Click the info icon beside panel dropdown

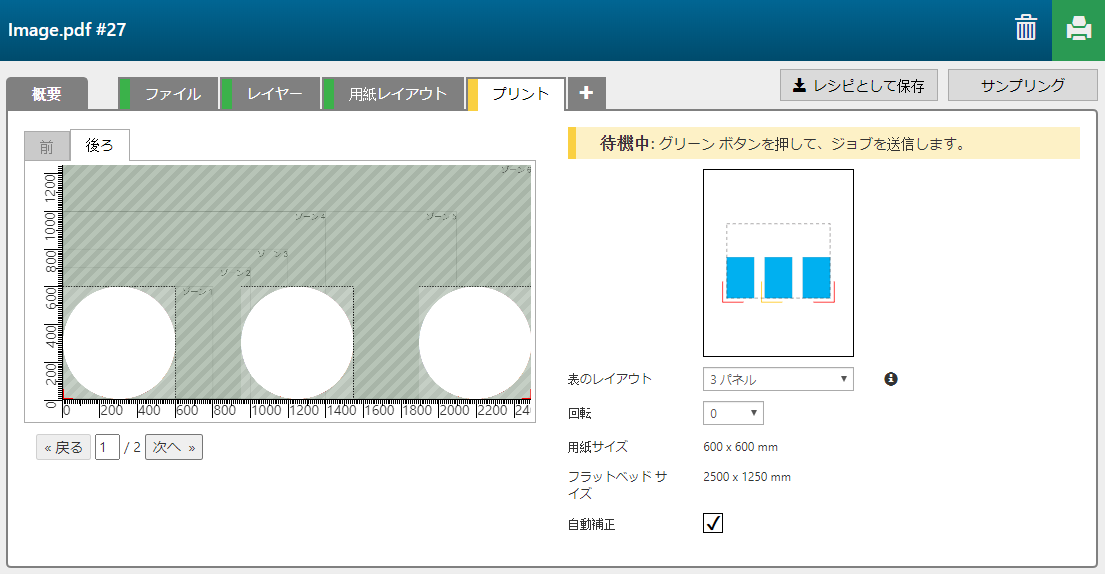pyautogui.click(x=891, y=379)
